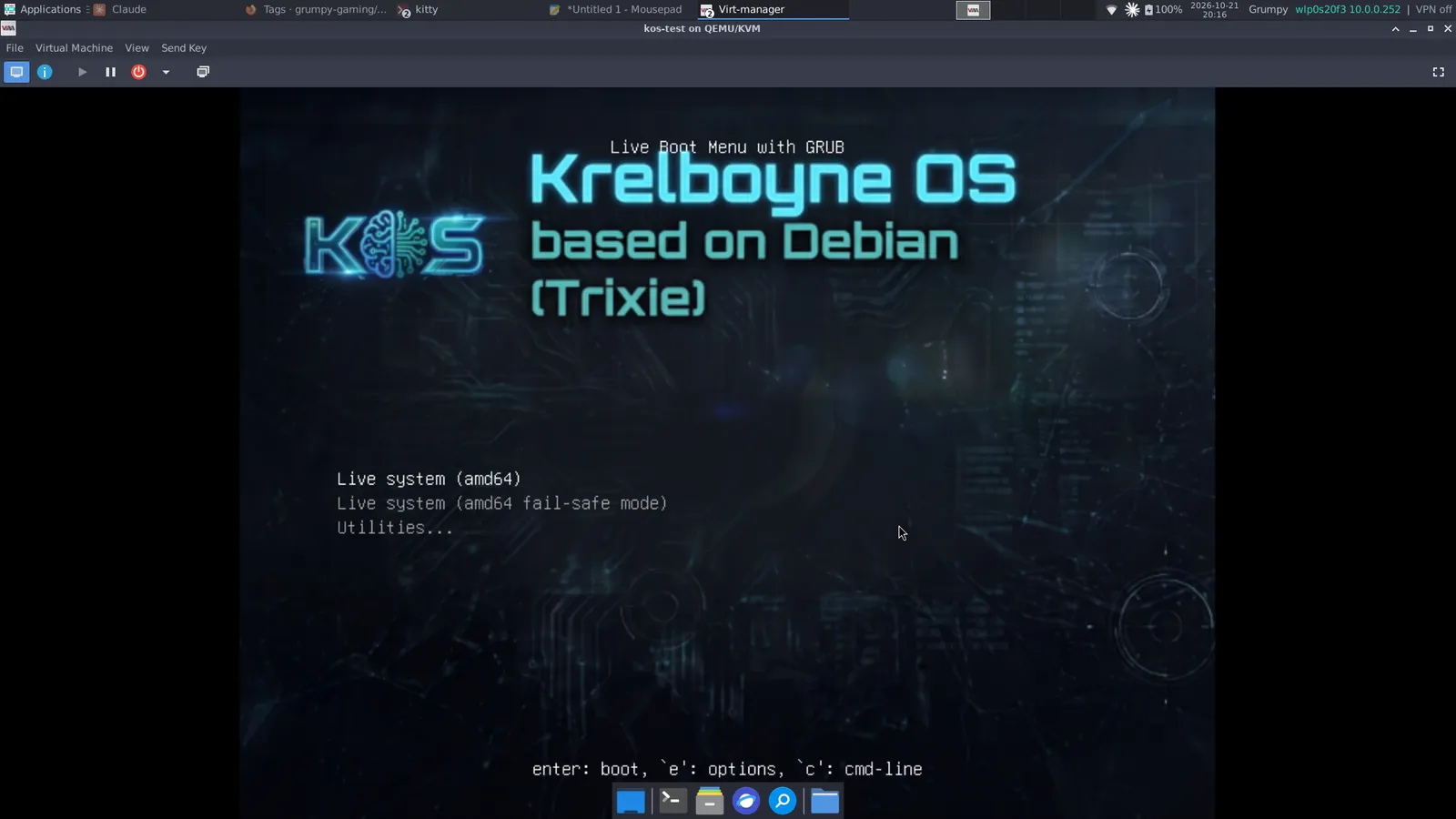
Task: Open the View menu
Action: (136, 48)
